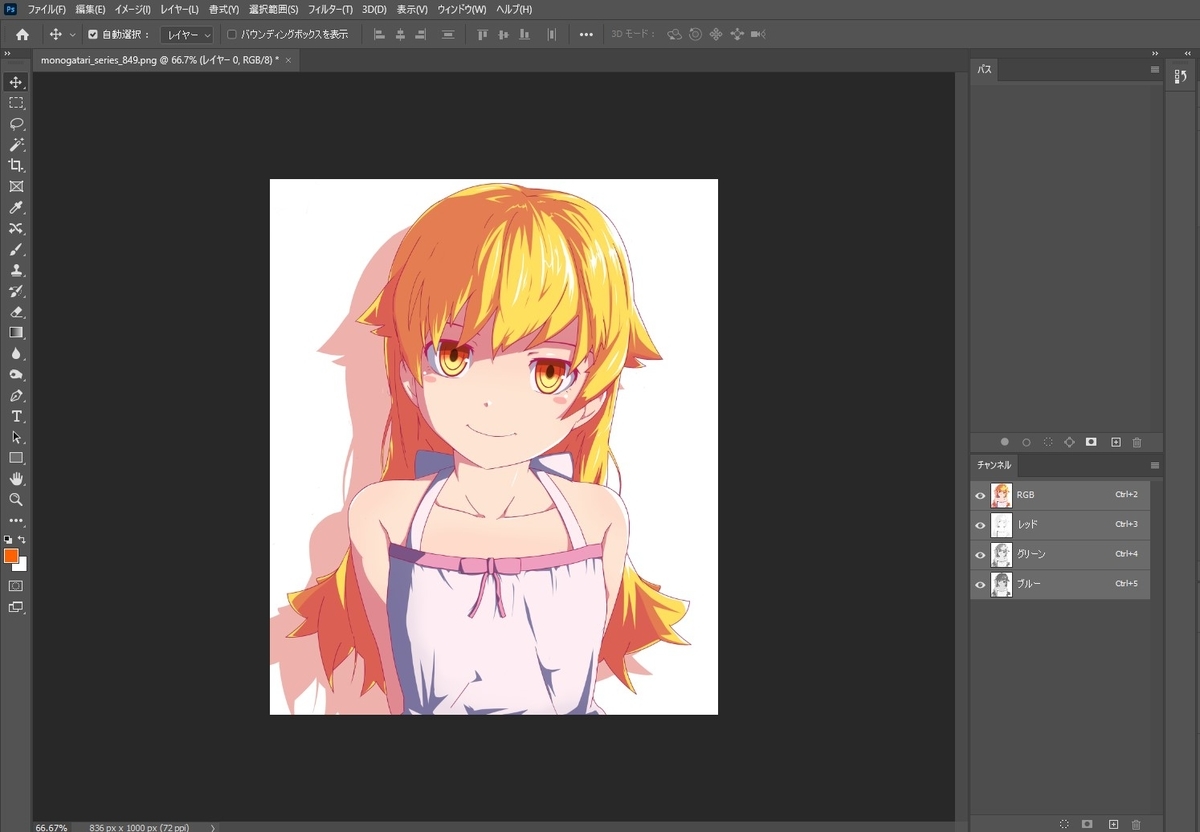Screen dimensions: 1200x832
Task: Hide the ブルー channel visibility eye
Action: pos(980,584)
